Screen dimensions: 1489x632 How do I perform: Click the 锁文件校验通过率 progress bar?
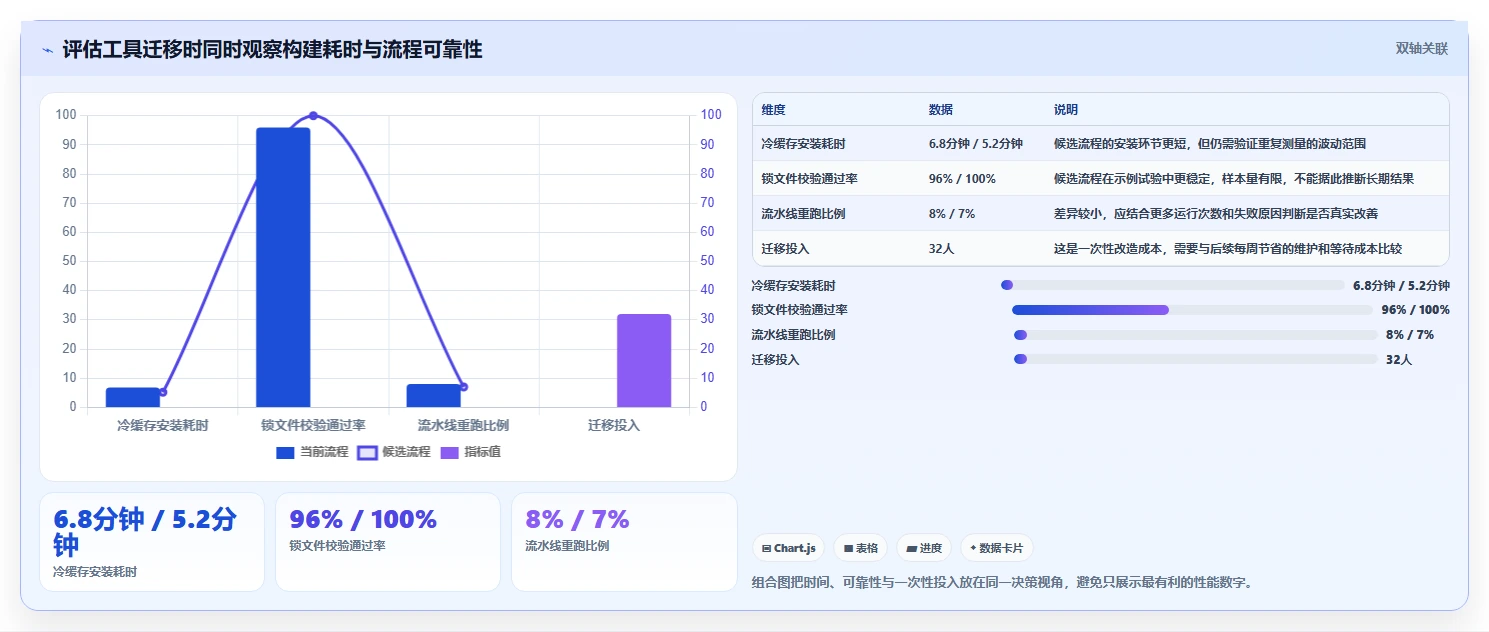click(1192, 310)
